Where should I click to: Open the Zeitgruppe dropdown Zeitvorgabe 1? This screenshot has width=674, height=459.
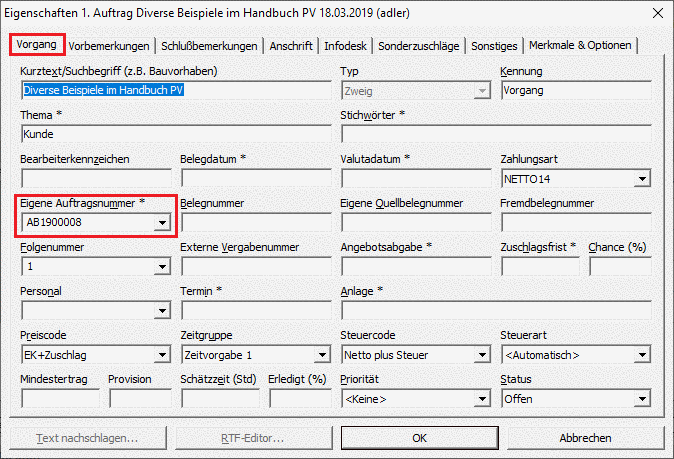click(x=256, y=355)
